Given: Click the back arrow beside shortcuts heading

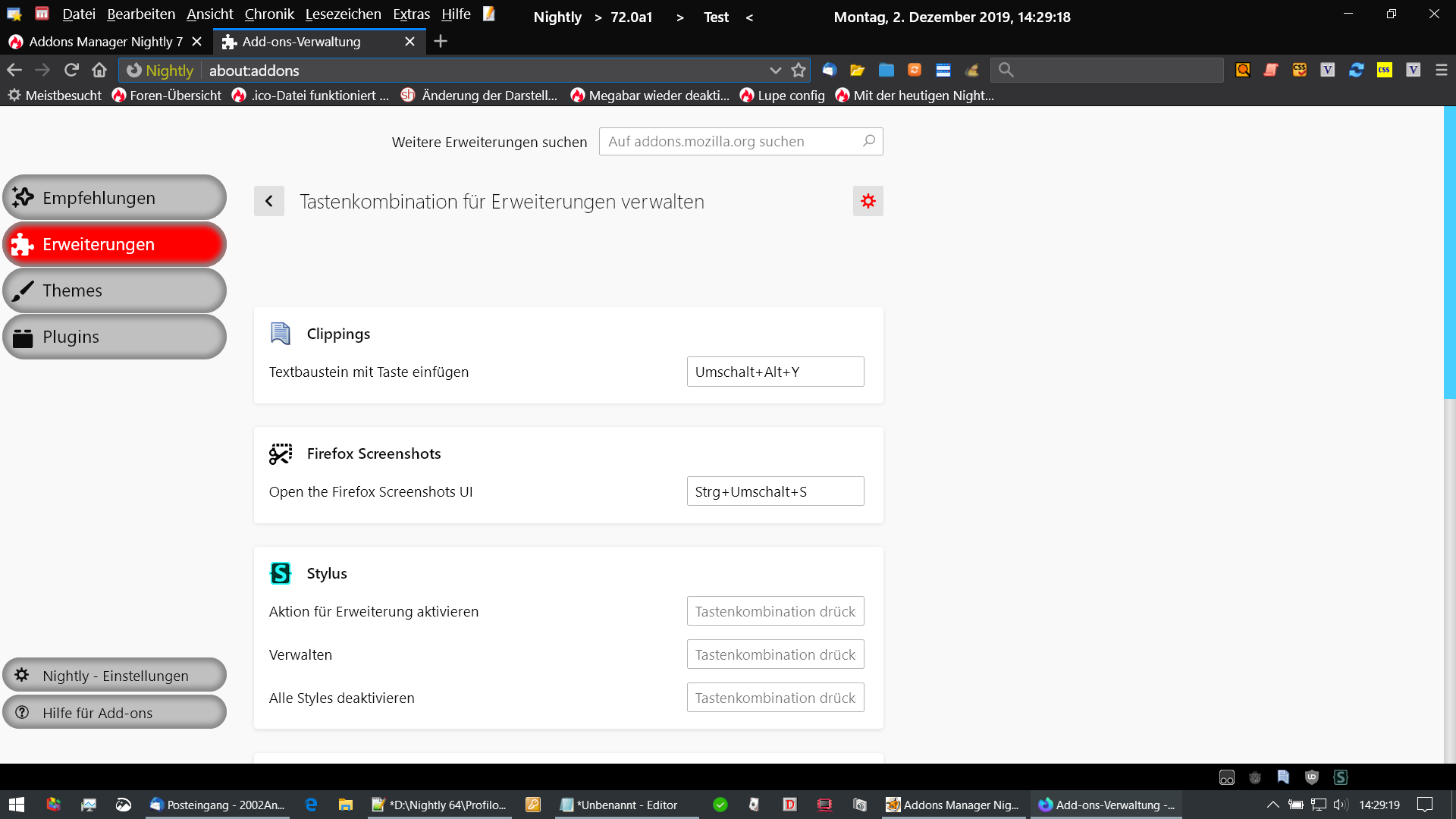Looking at the screenshot, I should click(268, 201).
